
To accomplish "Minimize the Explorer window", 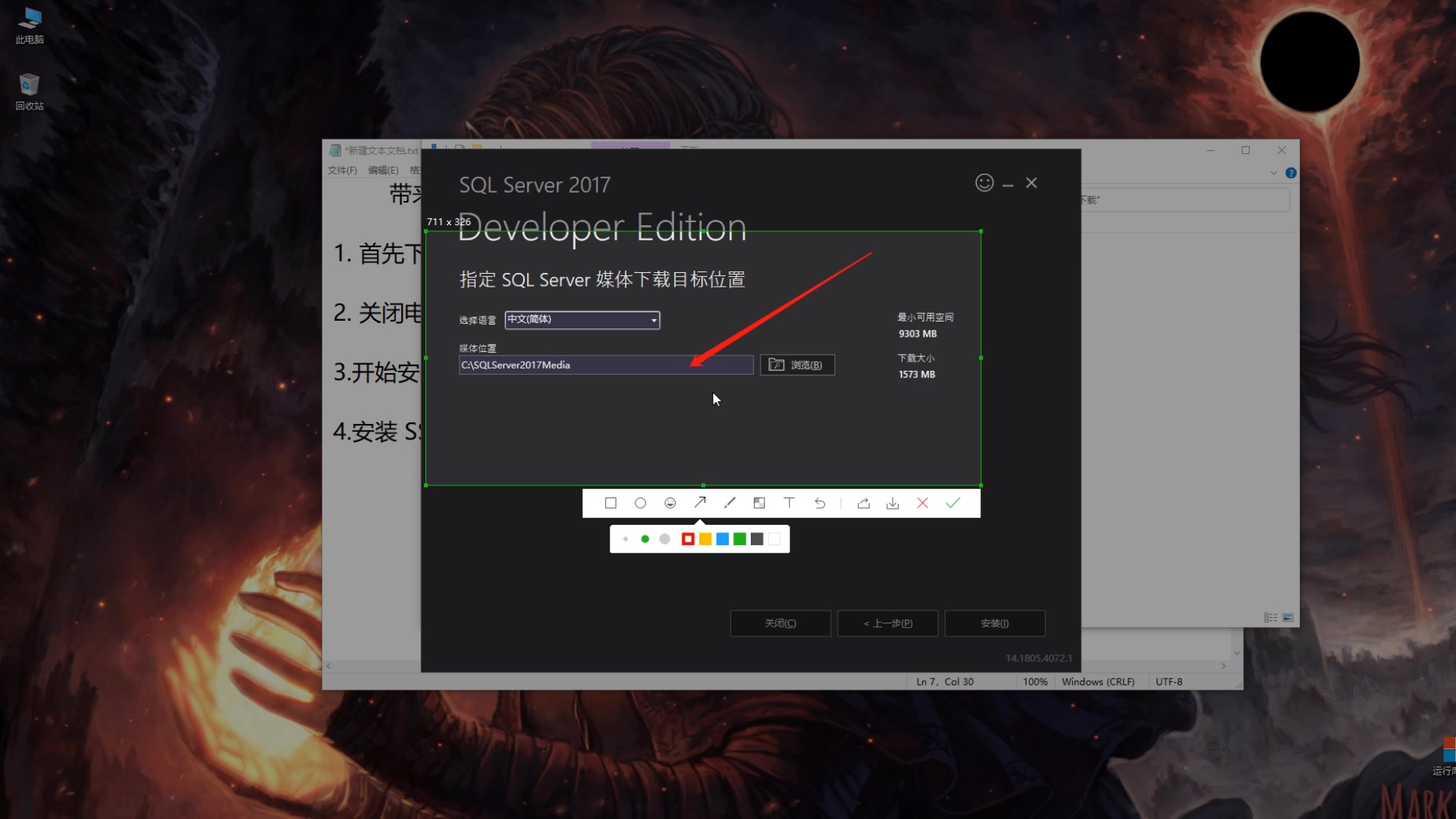I will pos(1210,150).
